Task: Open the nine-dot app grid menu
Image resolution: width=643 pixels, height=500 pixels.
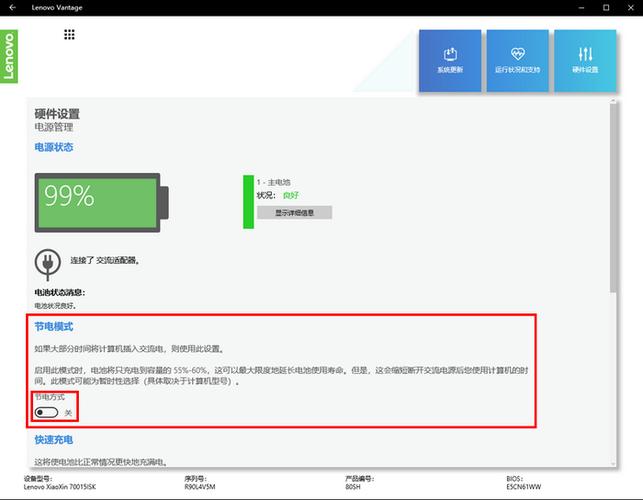Action: point(69,34)
